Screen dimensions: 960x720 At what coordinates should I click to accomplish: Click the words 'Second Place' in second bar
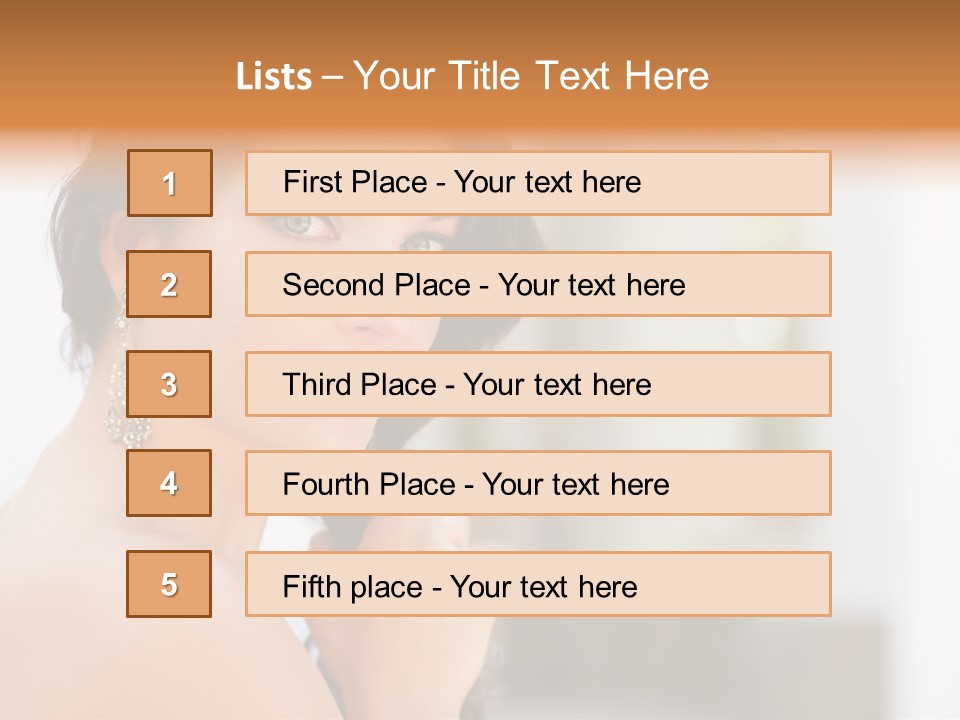[x=377, y=285]
